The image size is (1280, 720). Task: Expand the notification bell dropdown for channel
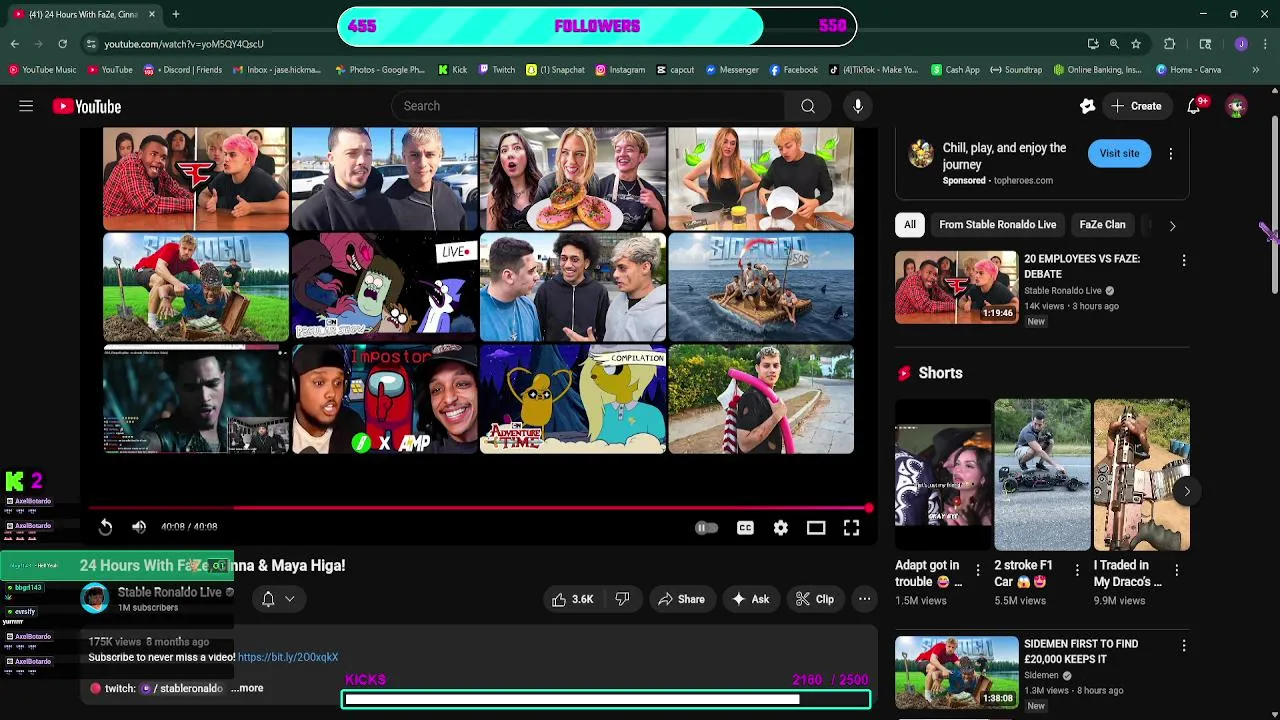[x=278, y=599]
